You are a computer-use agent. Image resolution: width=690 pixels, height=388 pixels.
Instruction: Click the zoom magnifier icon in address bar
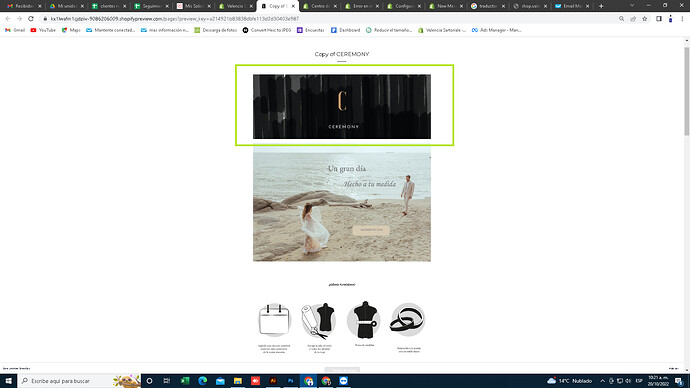coord(621,19)
